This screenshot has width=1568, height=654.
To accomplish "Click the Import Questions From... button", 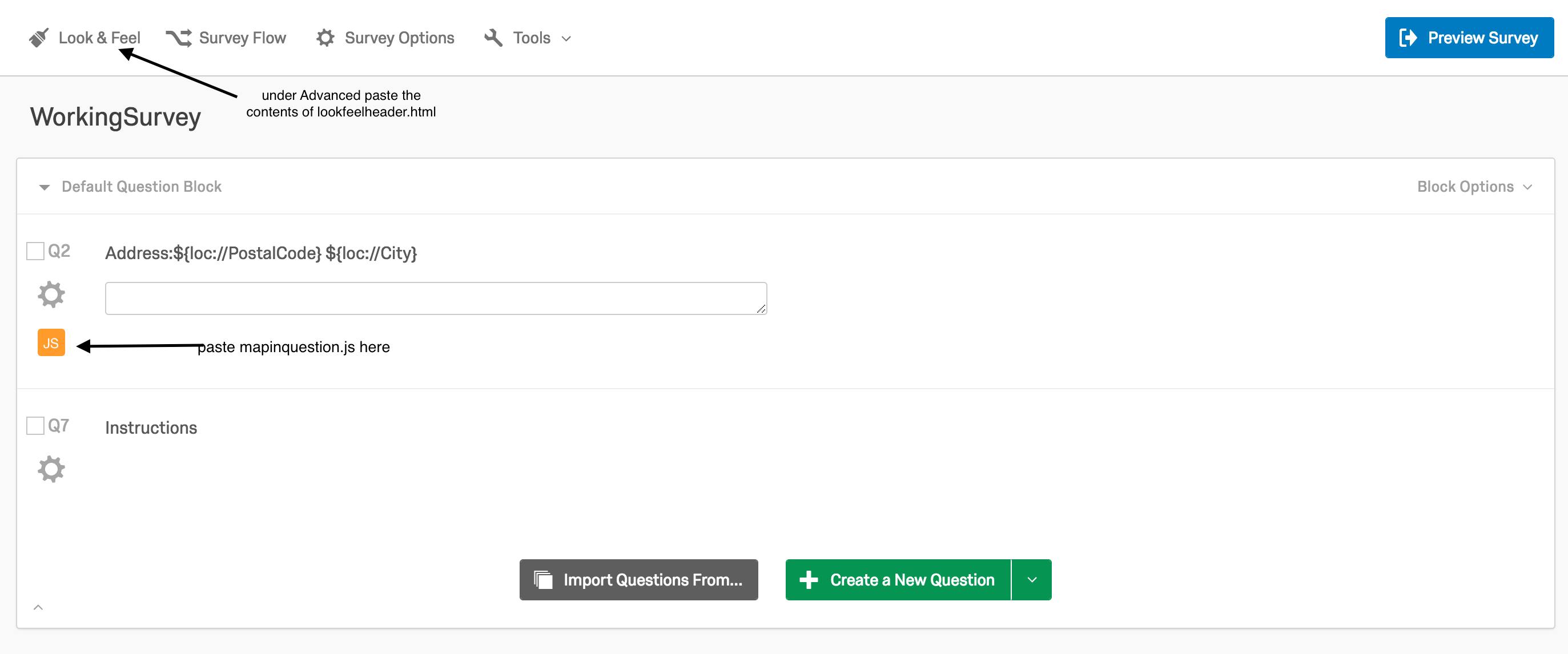I will point(638,580).
